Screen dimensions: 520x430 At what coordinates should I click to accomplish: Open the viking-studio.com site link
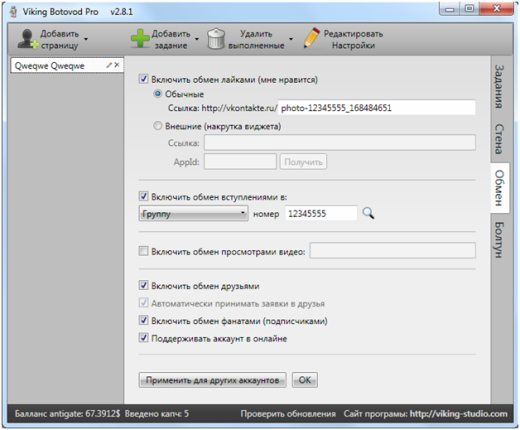[x=458, y=414]
